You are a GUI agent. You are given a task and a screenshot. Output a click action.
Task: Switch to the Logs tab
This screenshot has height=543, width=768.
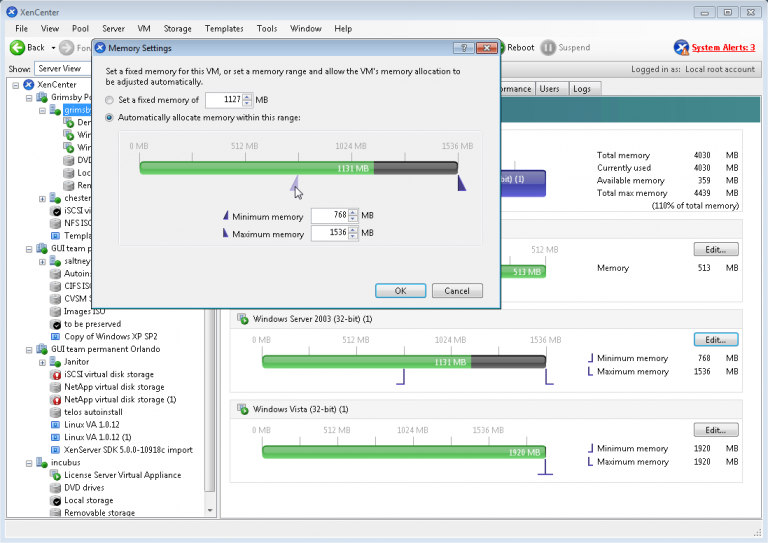coord(581,89)
